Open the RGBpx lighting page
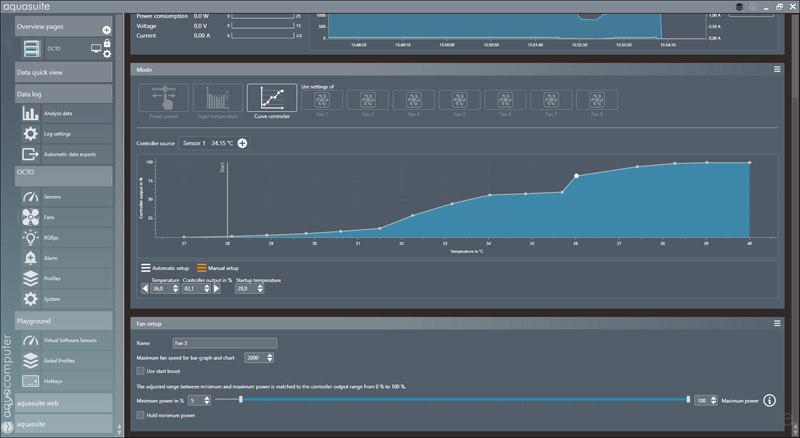This screenshot has width=800, height=438. [52, 237]
